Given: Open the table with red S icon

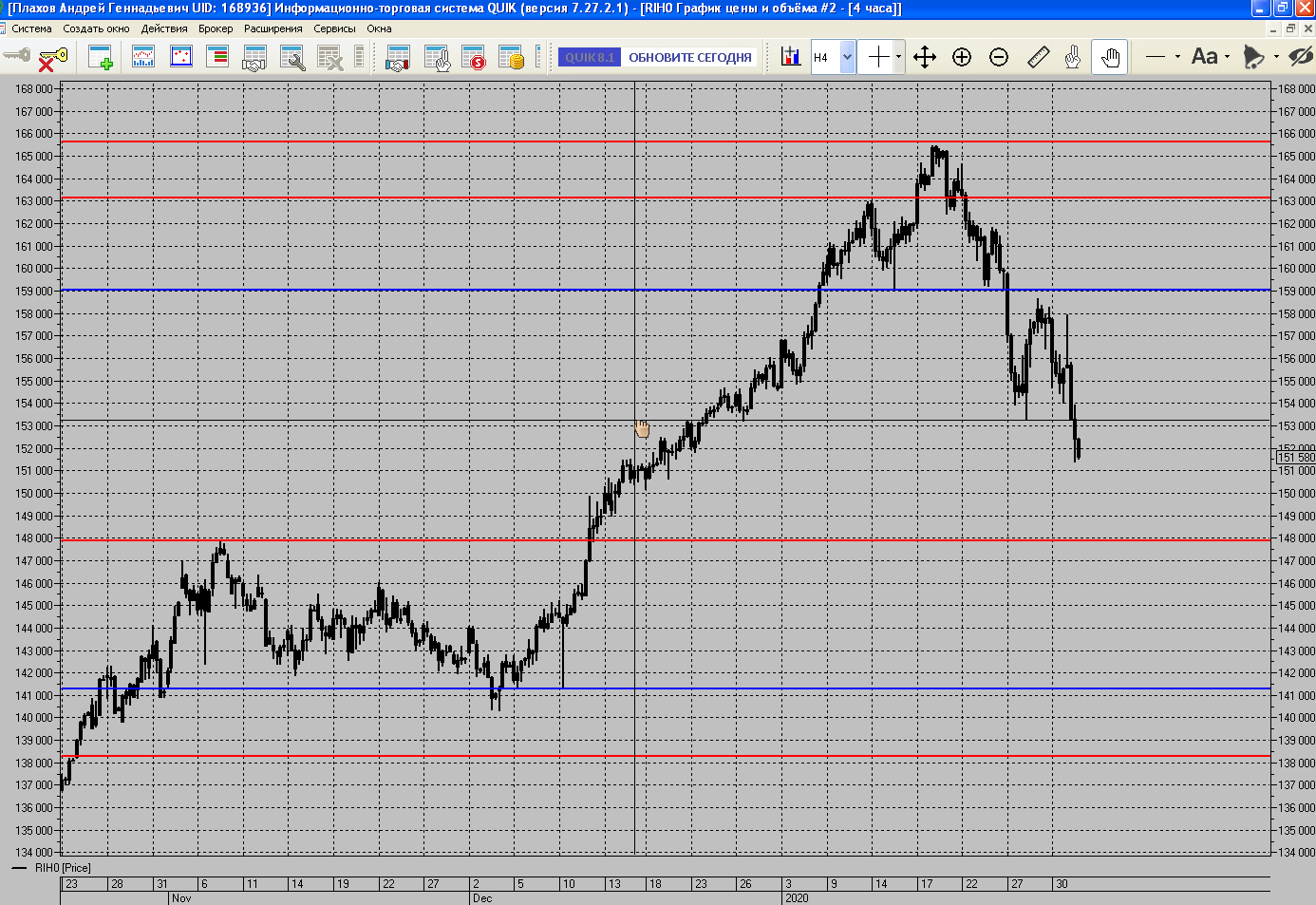Looking at the screenshot, I should [473, 58].
